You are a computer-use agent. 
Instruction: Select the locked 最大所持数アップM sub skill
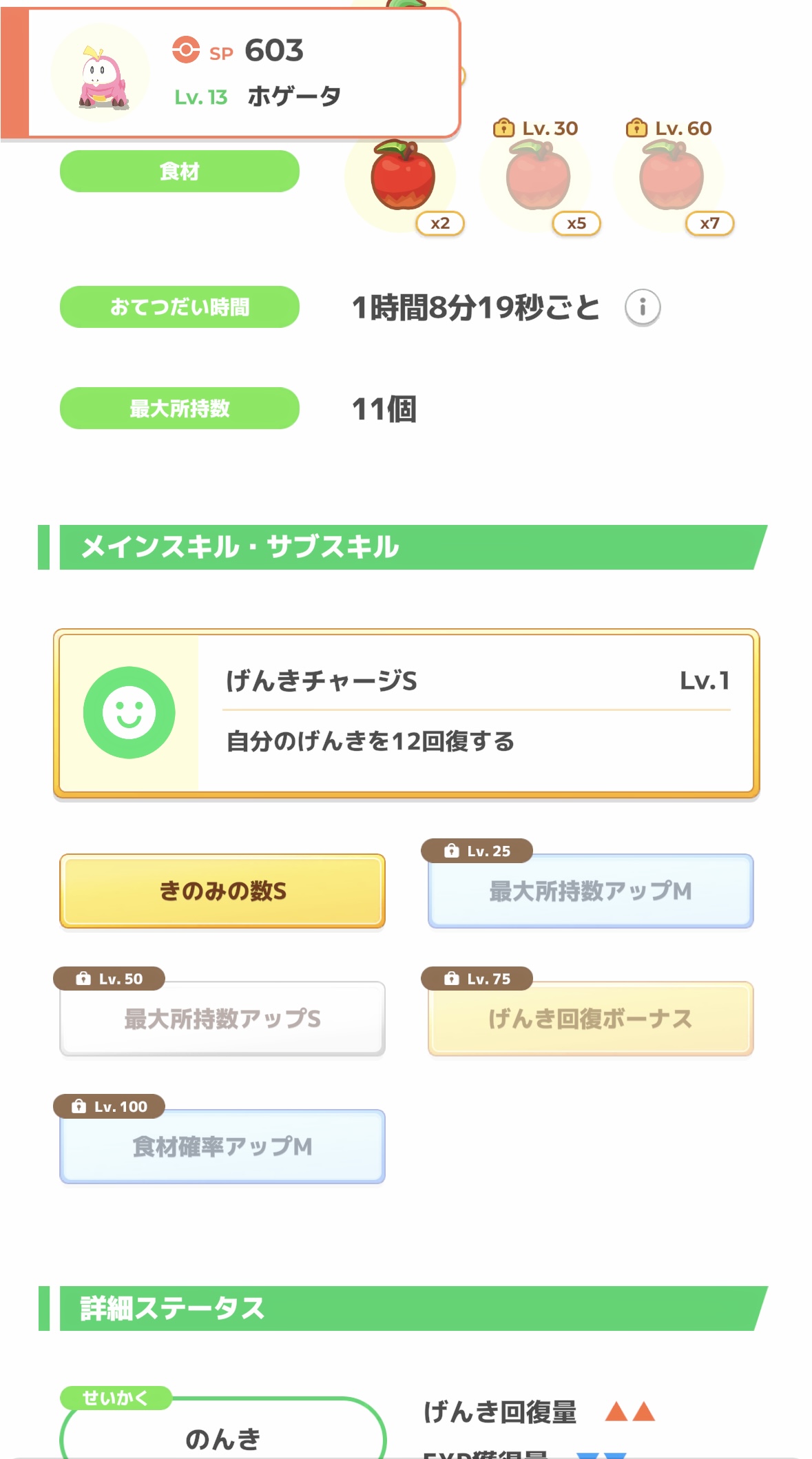[590, 891]
